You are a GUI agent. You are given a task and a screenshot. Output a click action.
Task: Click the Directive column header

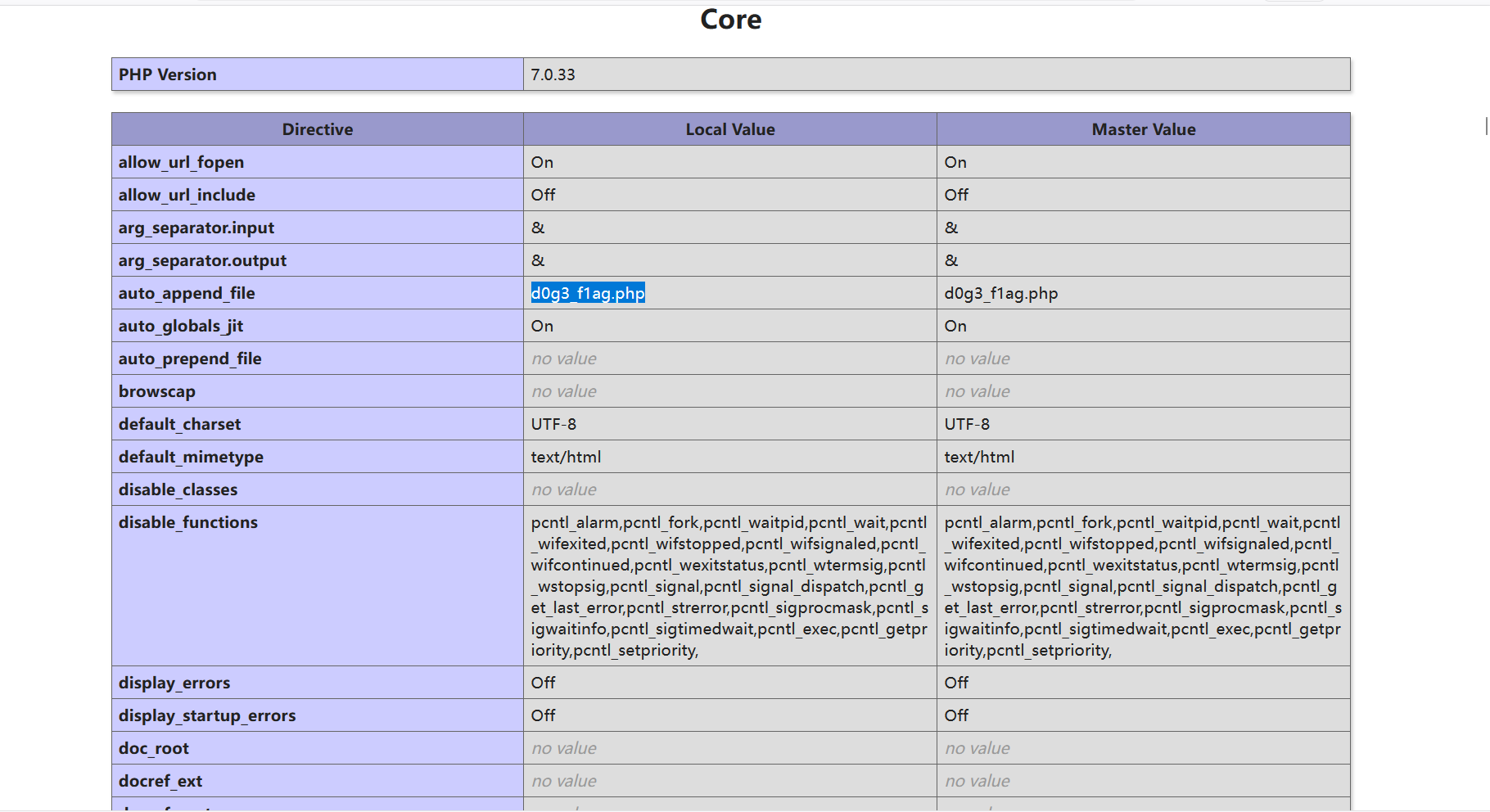click(317, 129)
